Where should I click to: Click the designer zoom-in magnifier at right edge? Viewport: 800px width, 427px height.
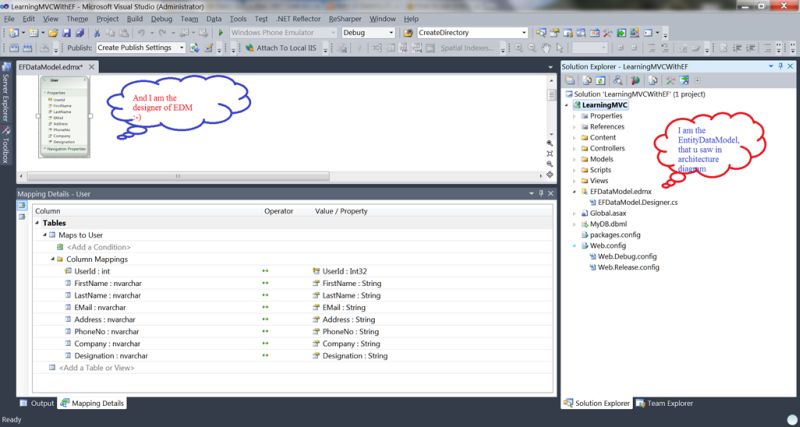click(549, 143)
